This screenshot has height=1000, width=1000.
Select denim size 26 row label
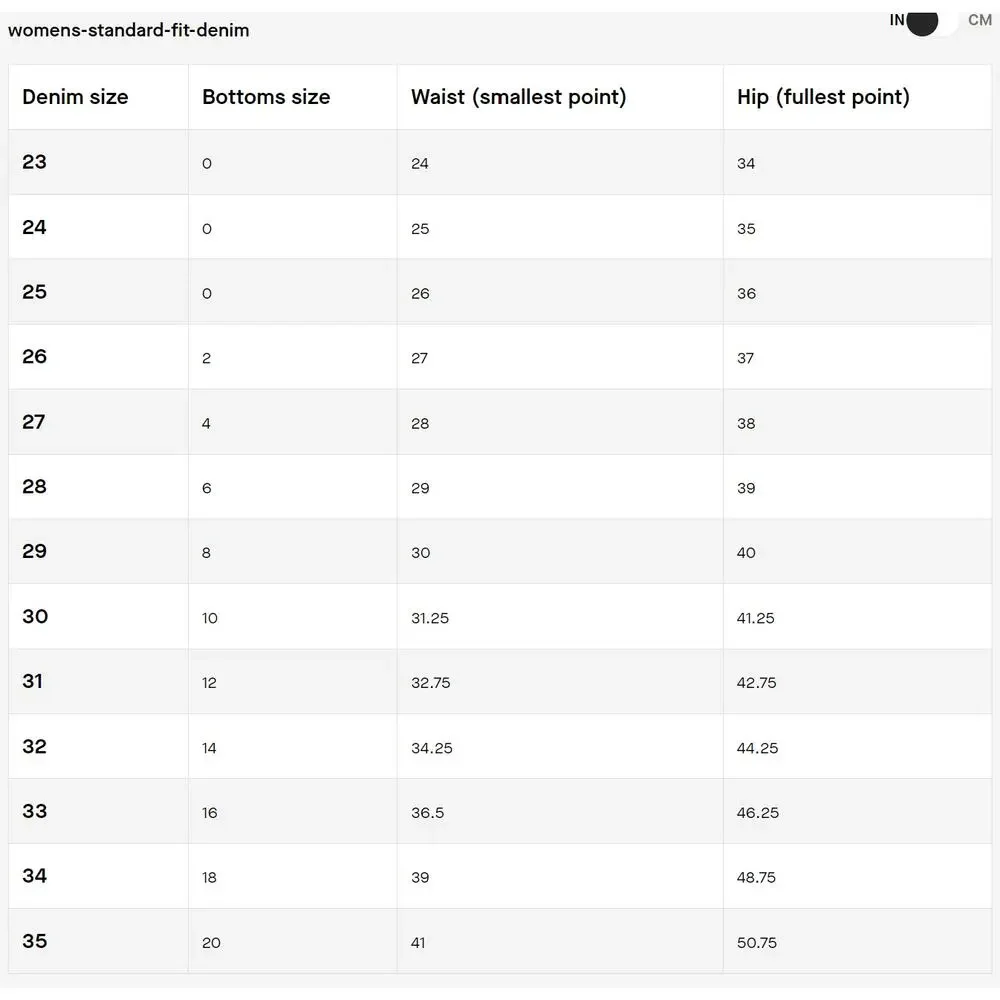coord(35,357)
